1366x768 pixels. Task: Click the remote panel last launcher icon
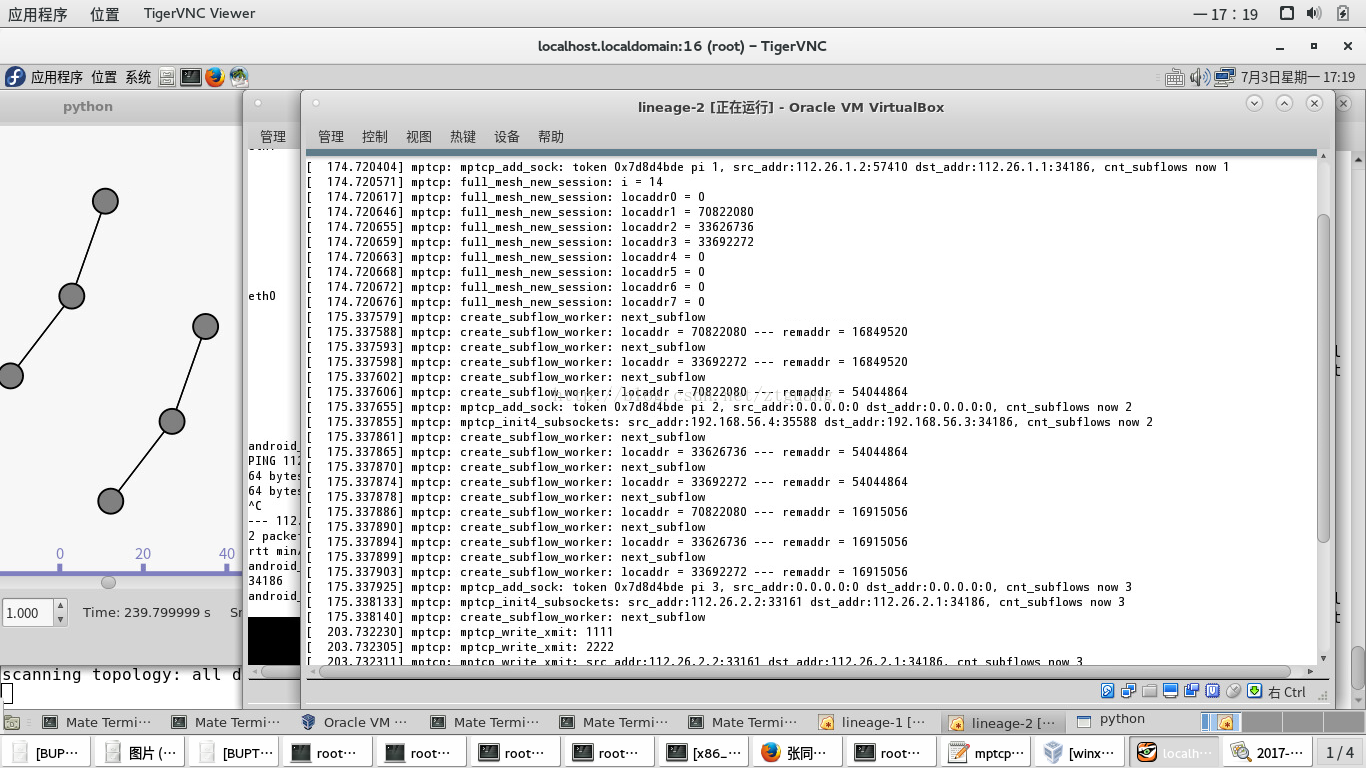pyautogui.click(x=239, y=77)
